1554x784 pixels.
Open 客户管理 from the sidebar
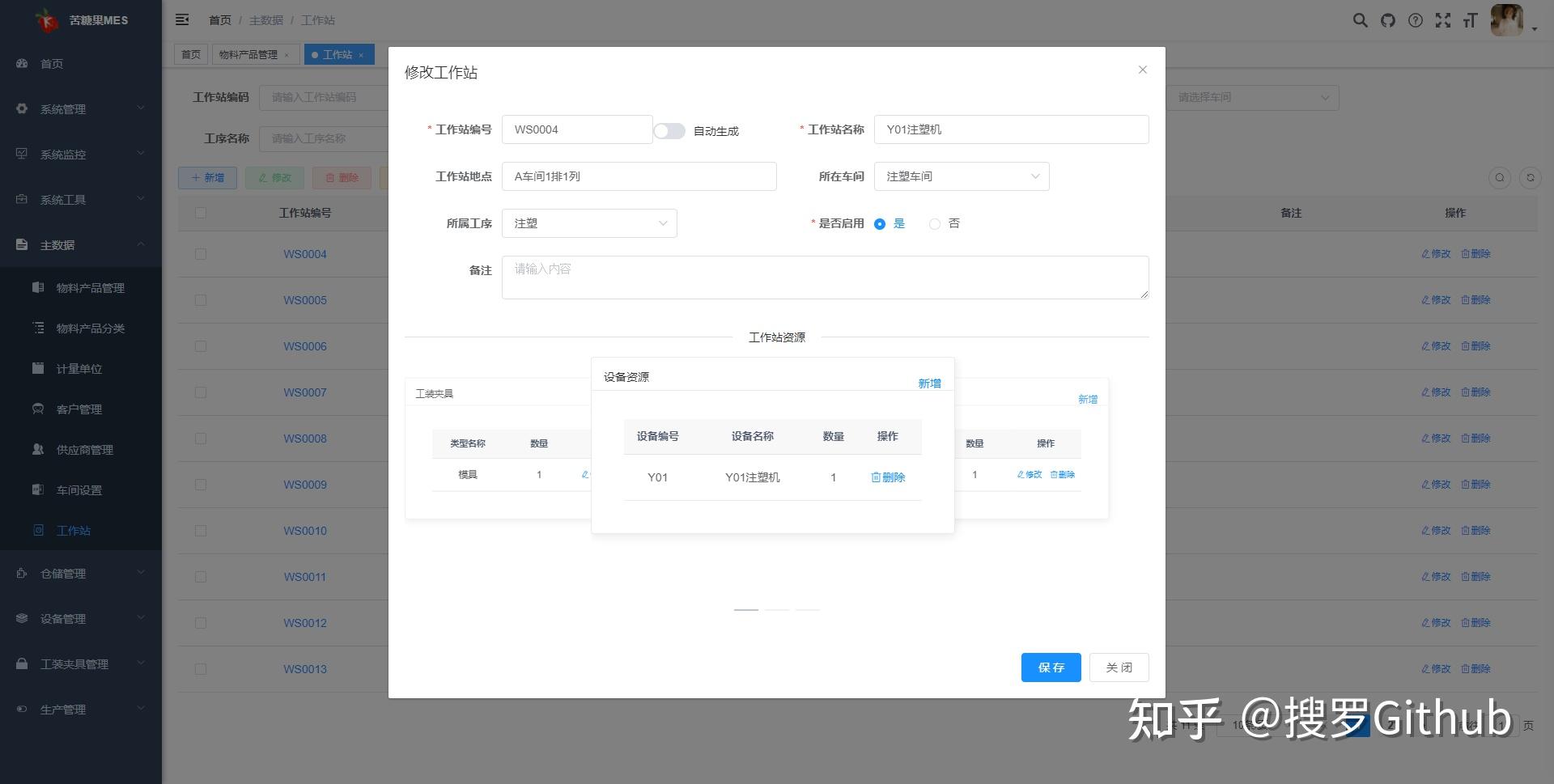pos(79,409)
